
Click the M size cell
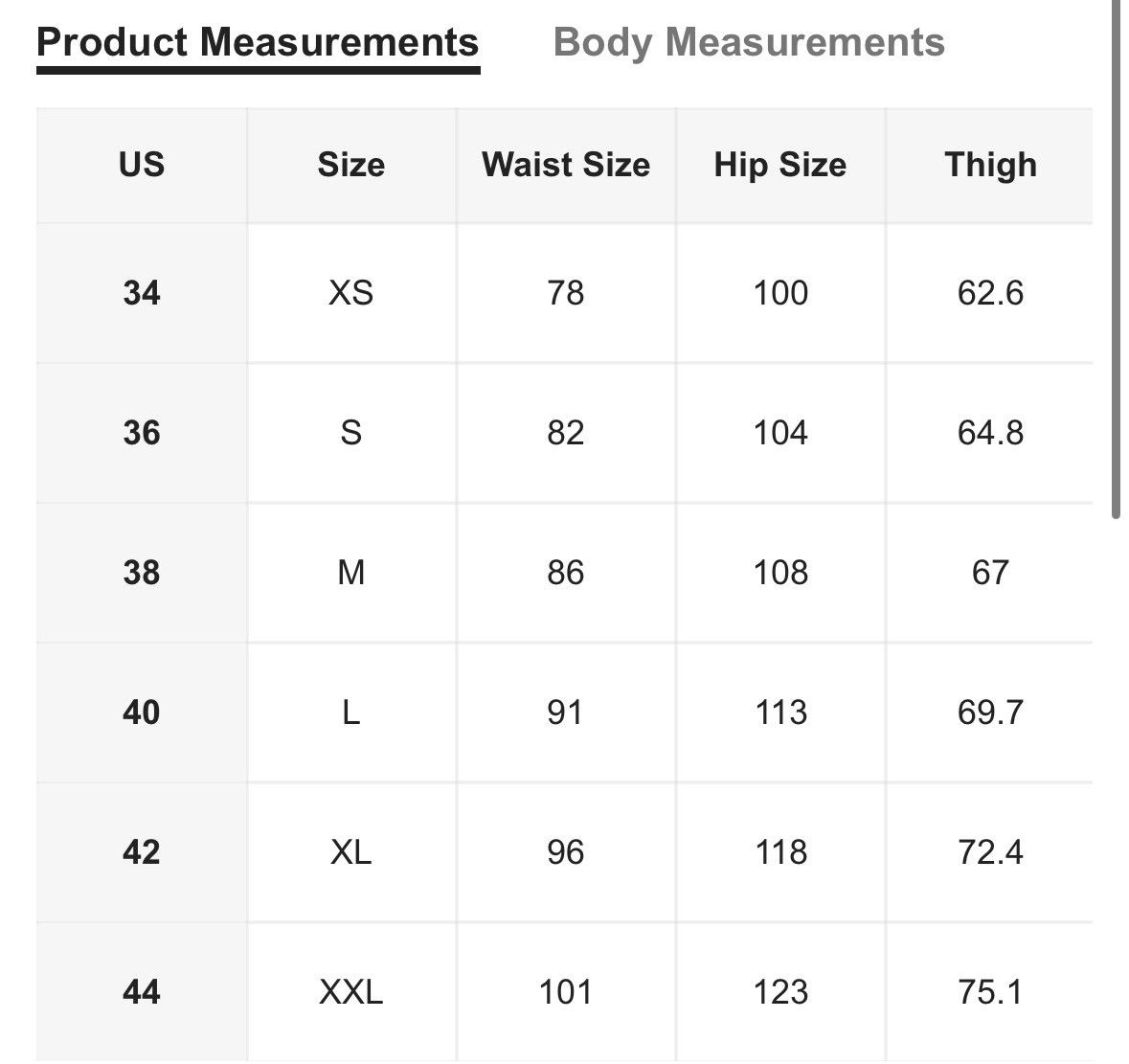[x=351, y=573]
